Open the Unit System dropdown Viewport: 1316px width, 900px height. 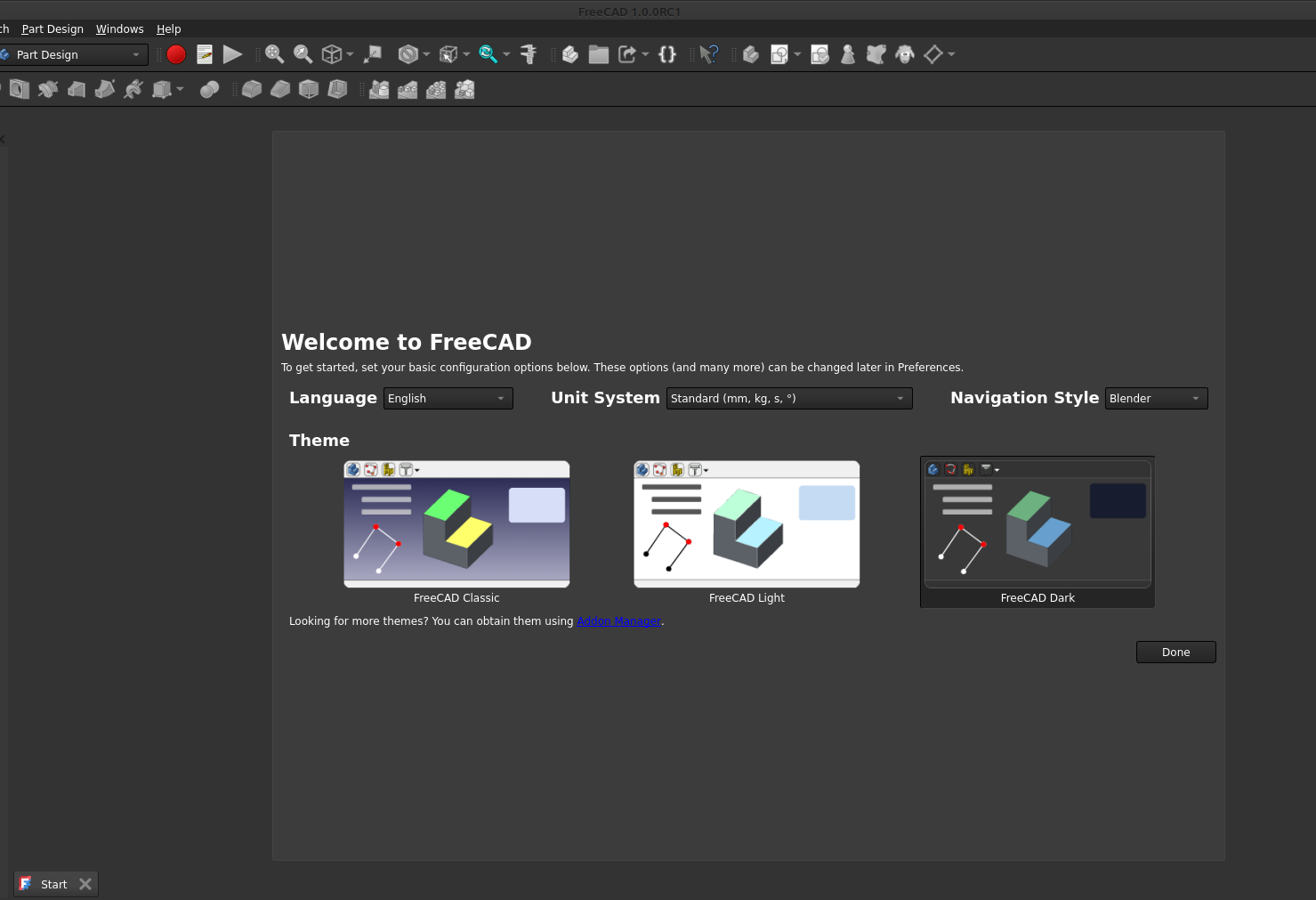click(789, 398)
